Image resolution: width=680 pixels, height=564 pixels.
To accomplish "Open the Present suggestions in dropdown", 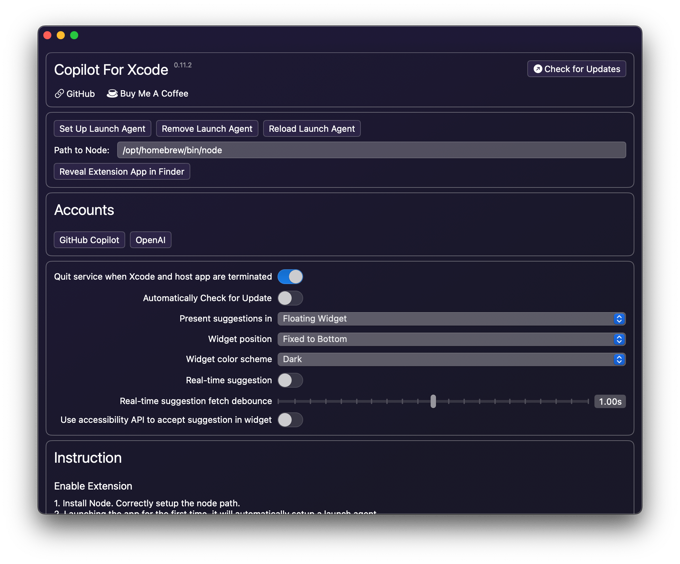I will [451, 319].
